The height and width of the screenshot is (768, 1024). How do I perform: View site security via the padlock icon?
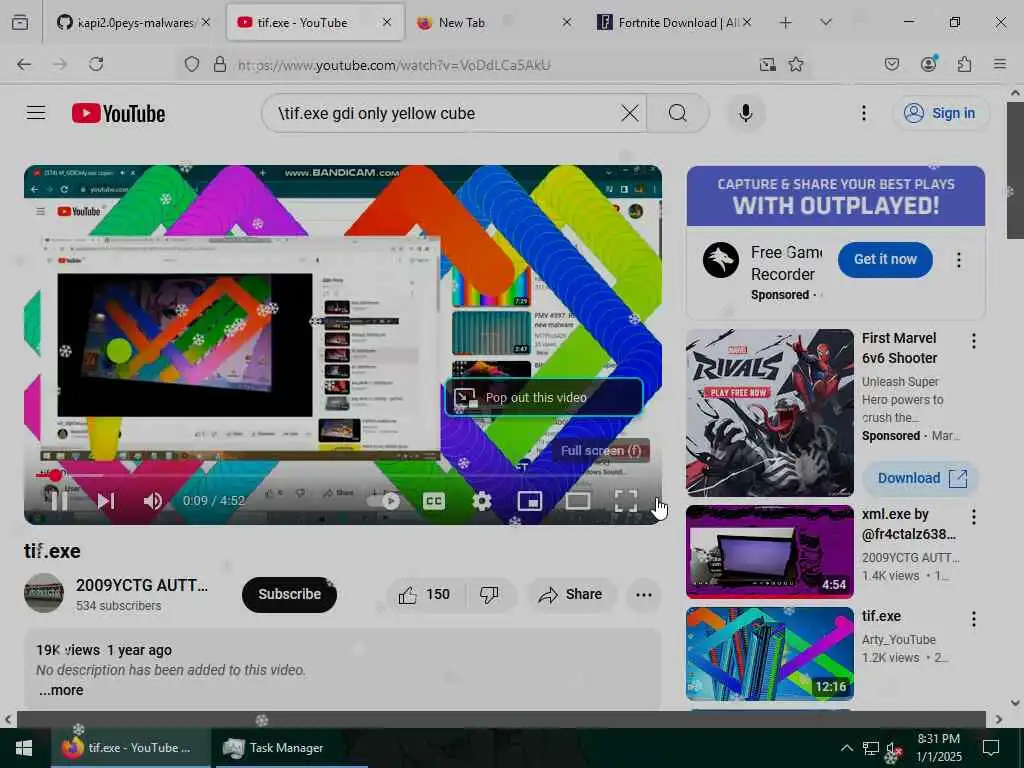click(220, 64)
